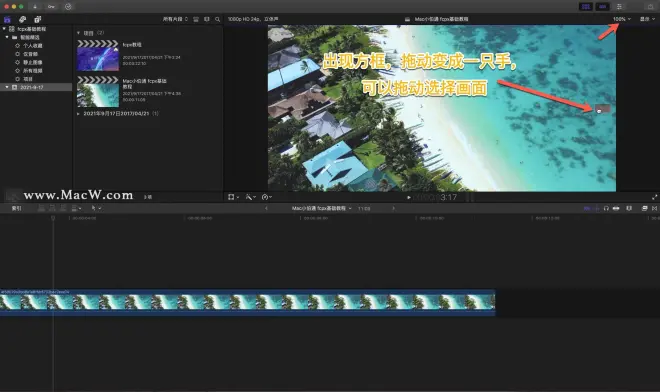This screenshot has width=660, height=392.
Task: Toggle audio skimming headphones icon
Action: (606, 208)
